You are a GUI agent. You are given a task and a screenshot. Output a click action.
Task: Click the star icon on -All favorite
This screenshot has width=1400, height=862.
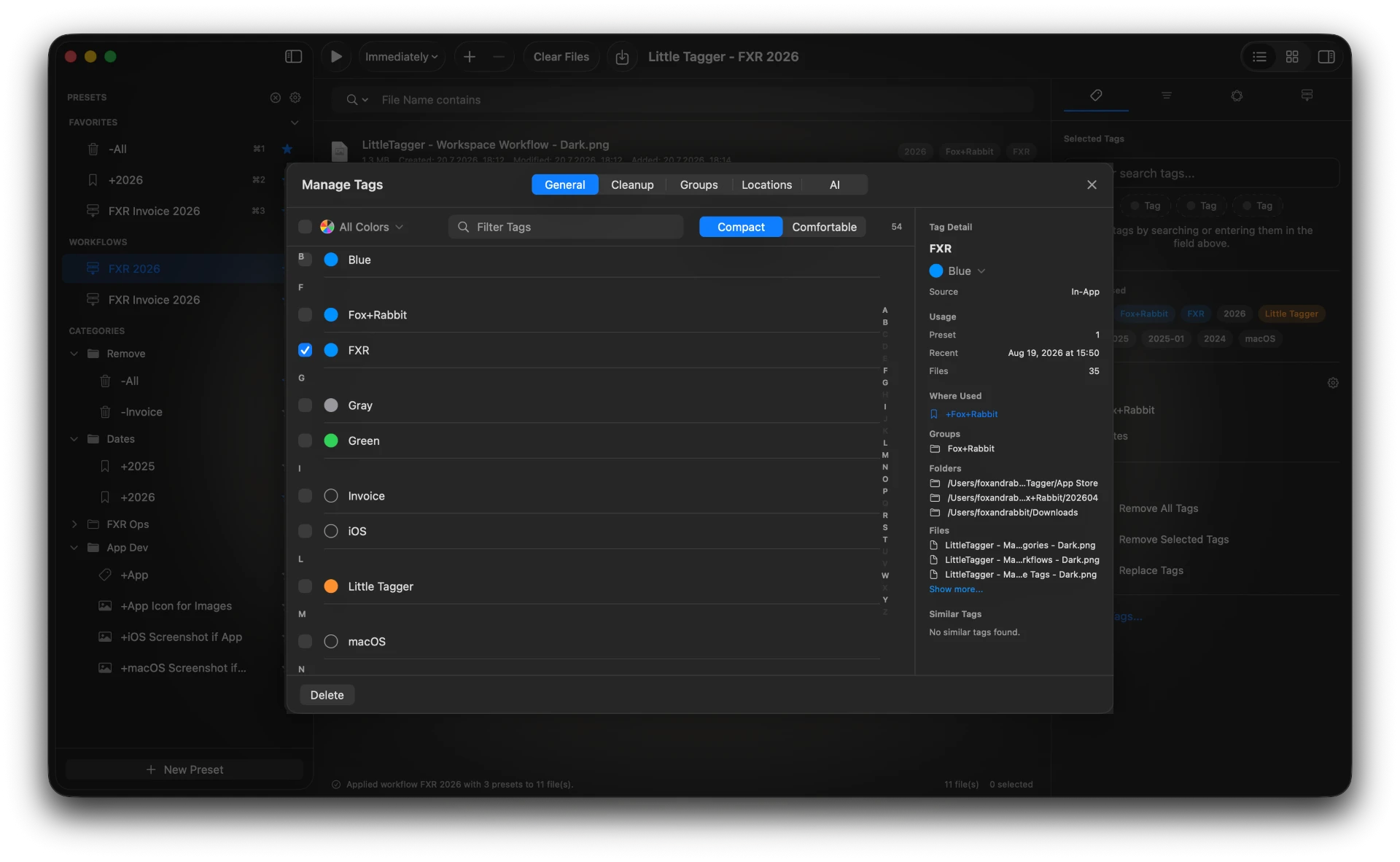pyautogui.click(x=287, y=149)
